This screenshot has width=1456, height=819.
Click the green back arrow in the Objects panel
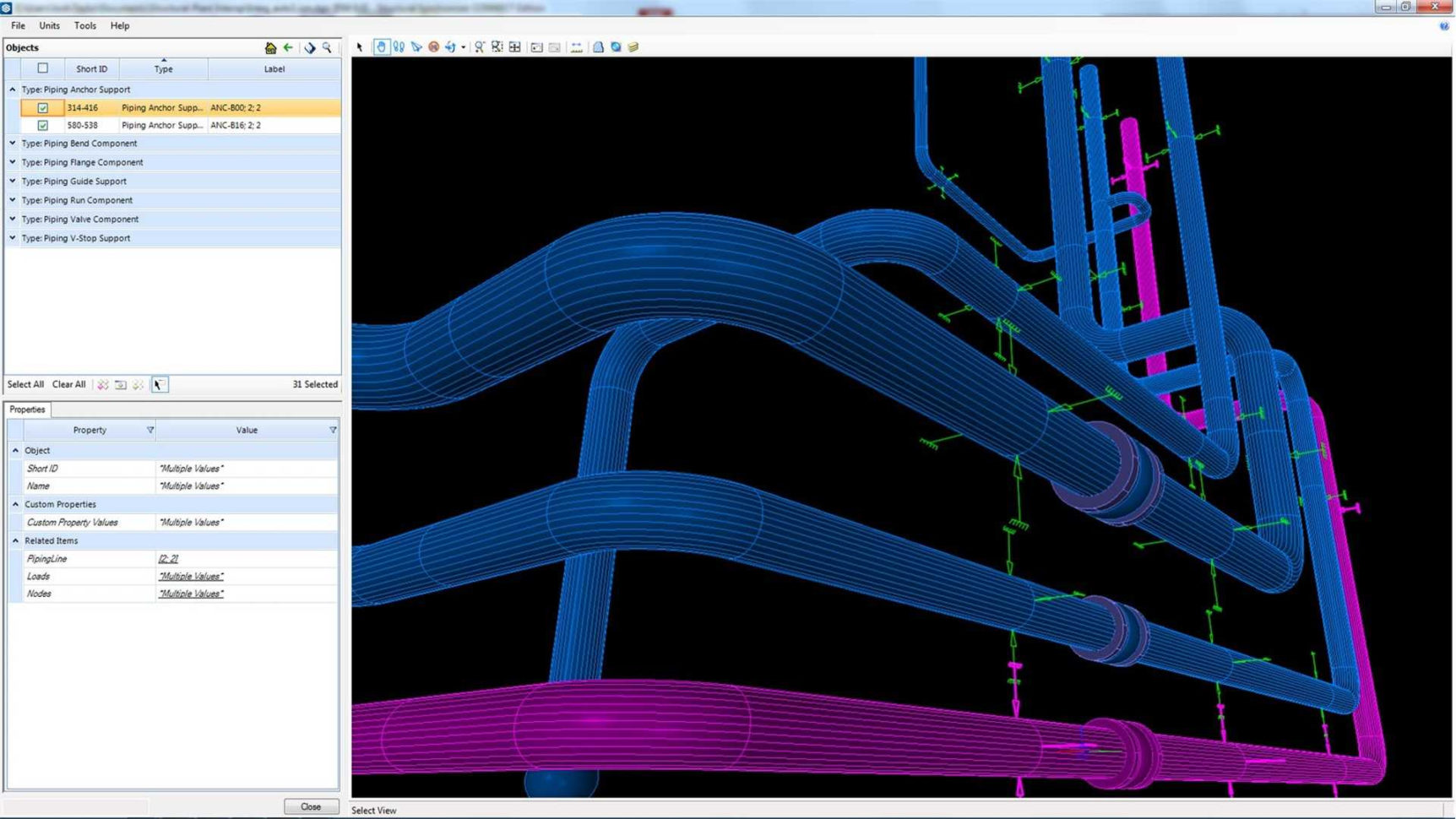click(x=288, y=47)
